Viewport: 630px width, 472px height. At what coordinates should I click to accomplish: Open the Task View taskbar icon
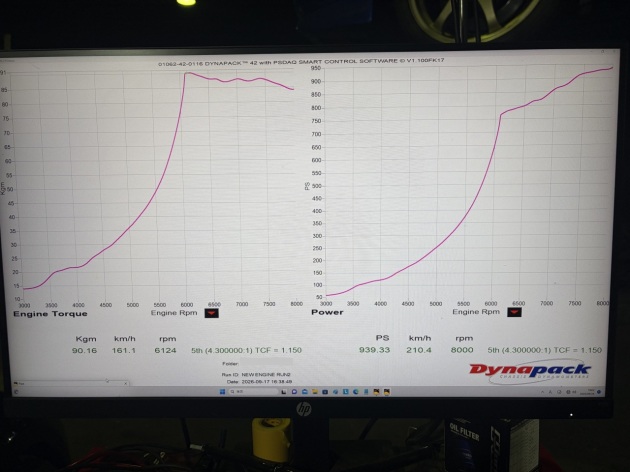point(284,392)
